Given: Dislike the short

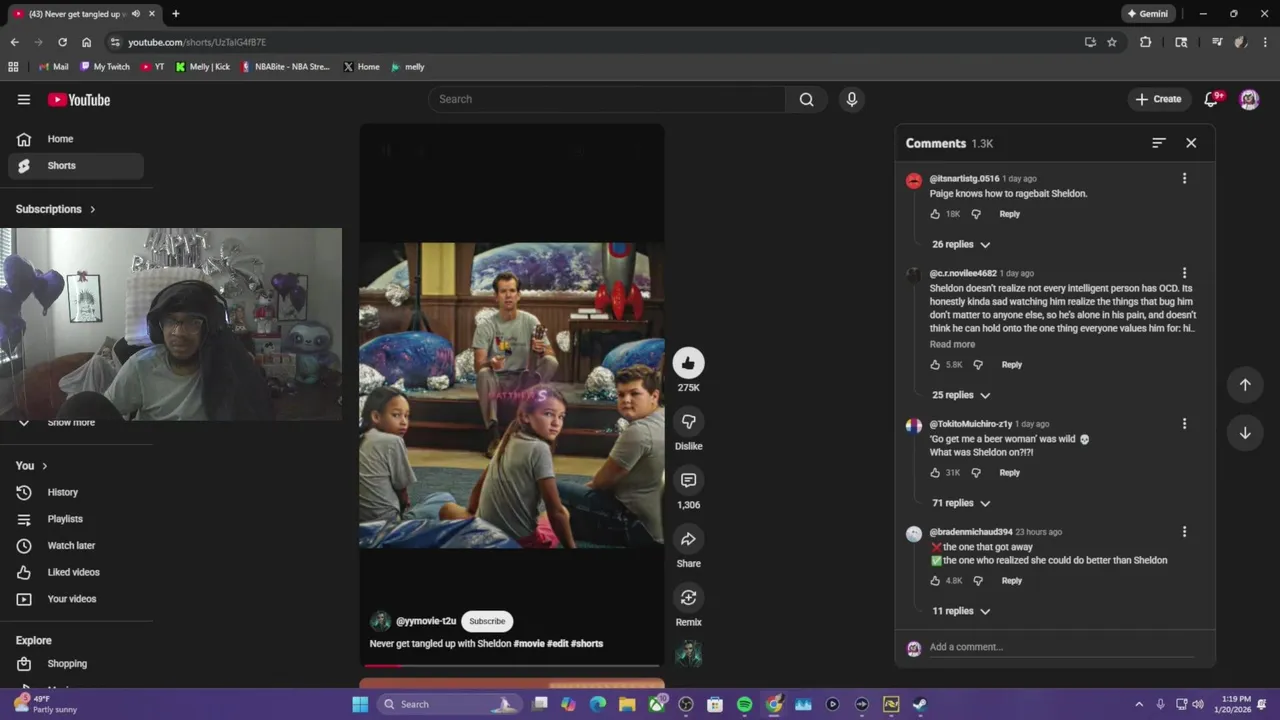Looking at the screenshot, I should (x=688, y=422).
